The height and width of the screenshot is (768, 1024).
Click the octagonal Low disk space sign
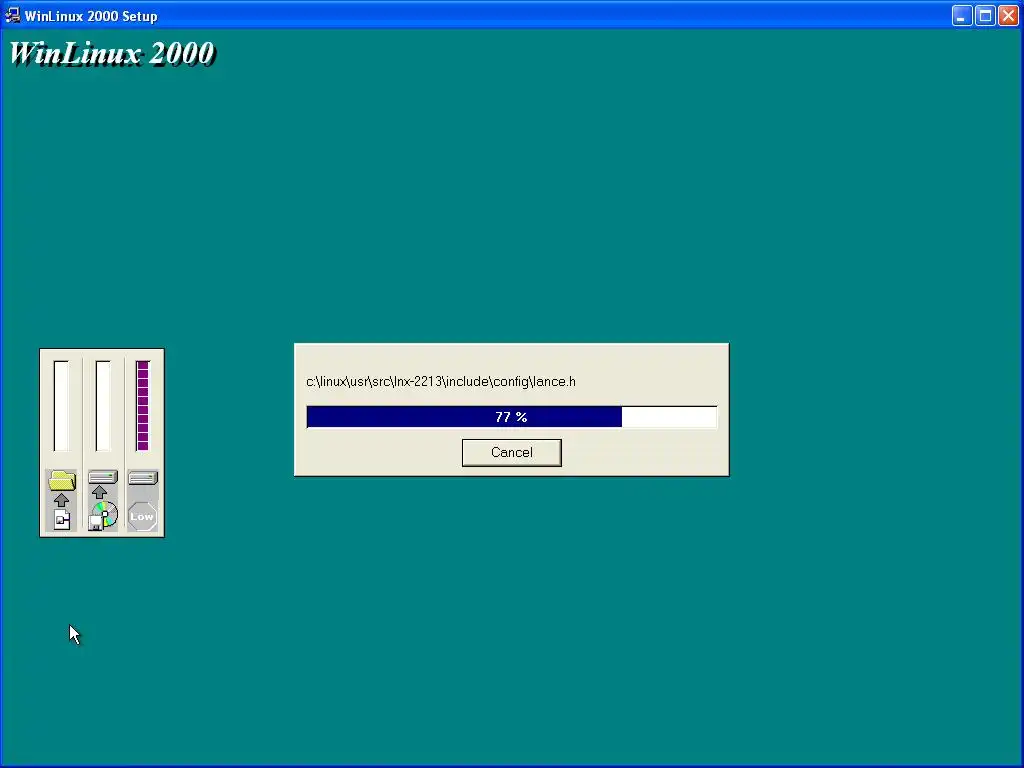pos(142,517)
